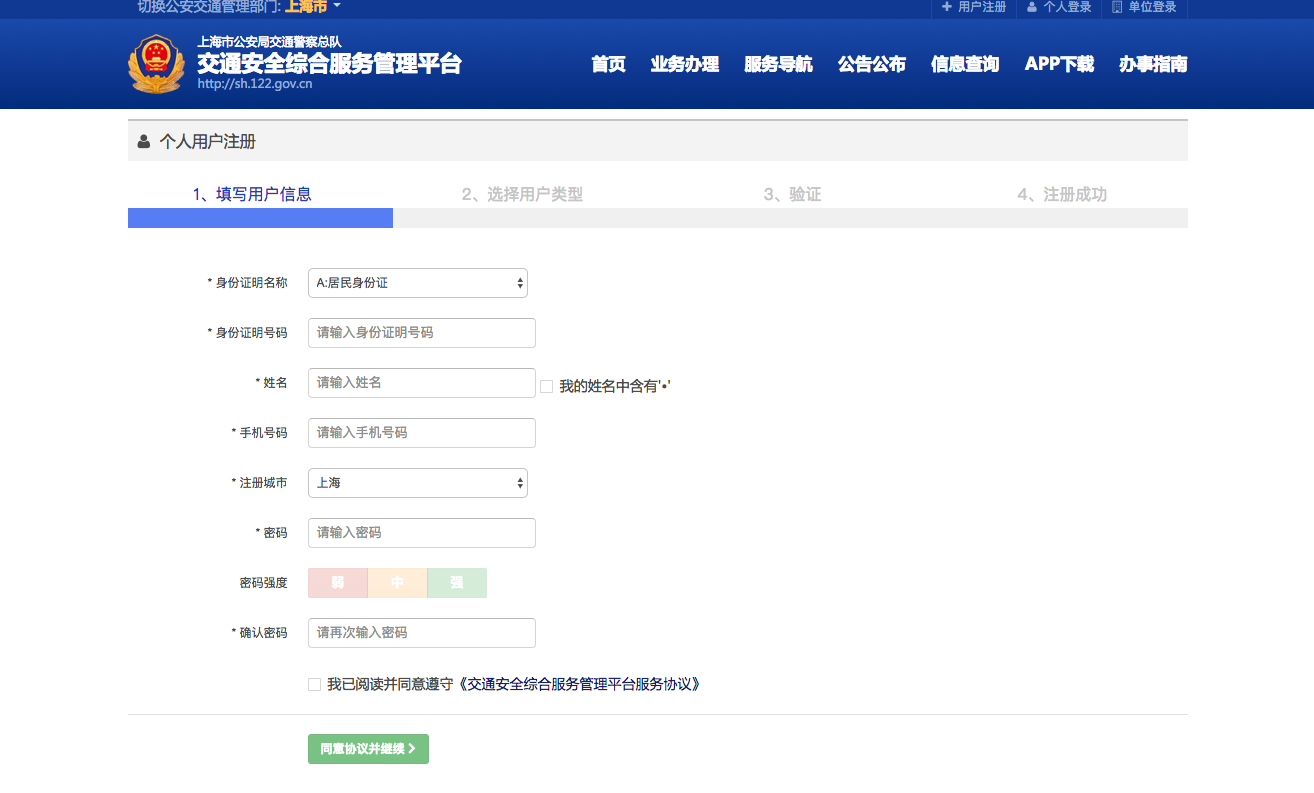Click the 强 password strength indicator
The width and height of the screenshot is (1314, 793).
(x=457, y=583)
